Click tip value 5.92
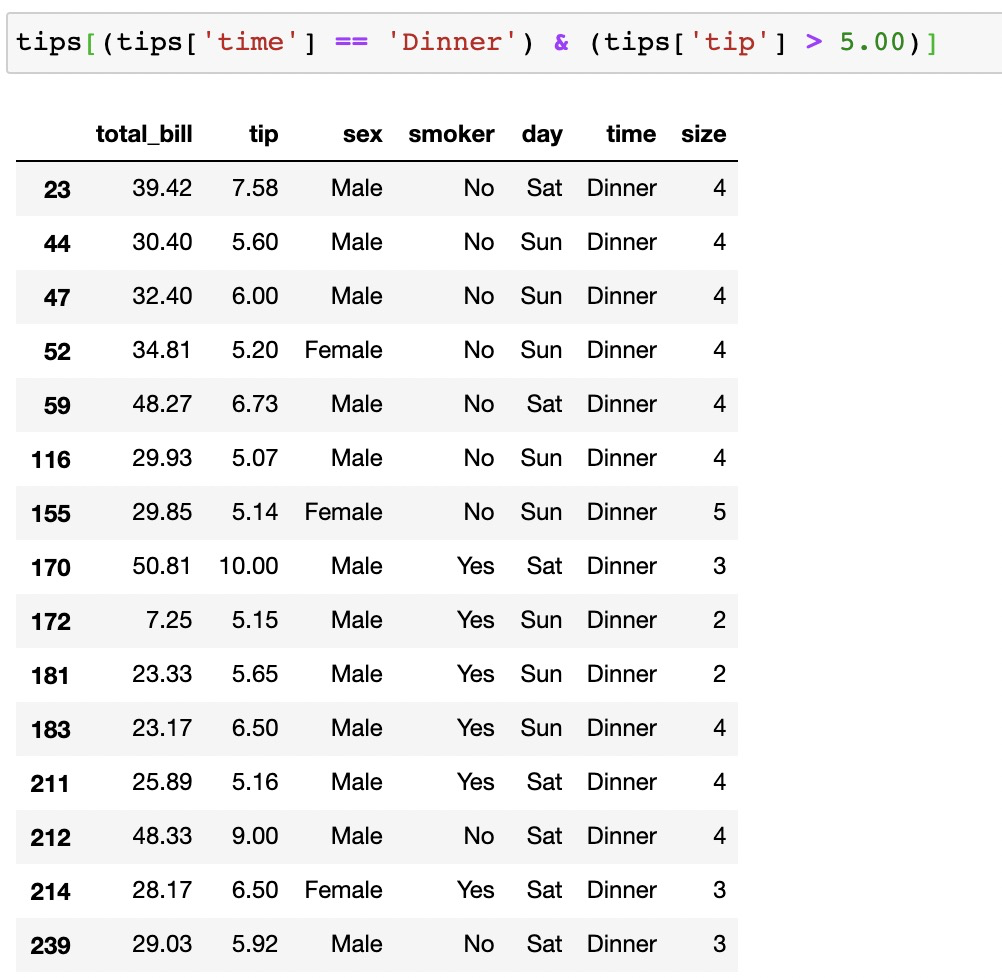Screen dimensions: 1002x980 (254, 944)
